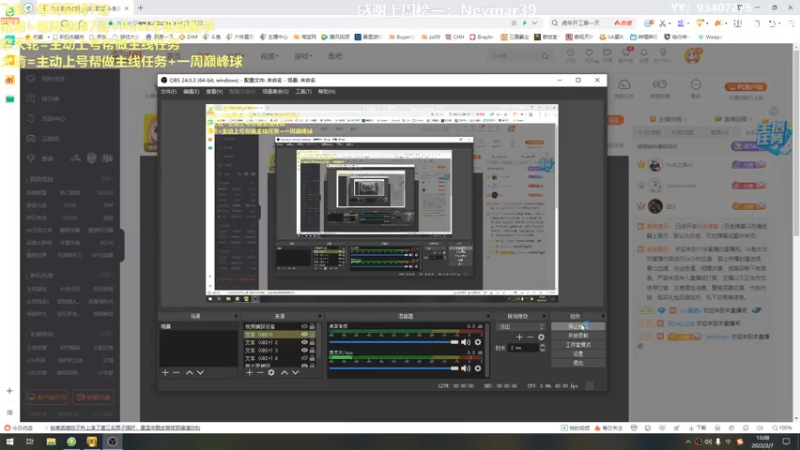
Task: Move scene down in Scenes dock
Action: click(201, 372)
